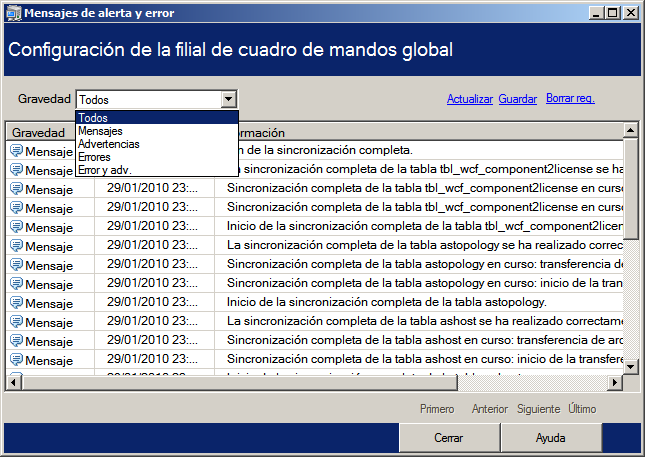Image resolution: width=645 pixels, height=457 pixels.
Task: Collapse the Gravedad combo box arrow
Action: (228, 99)
